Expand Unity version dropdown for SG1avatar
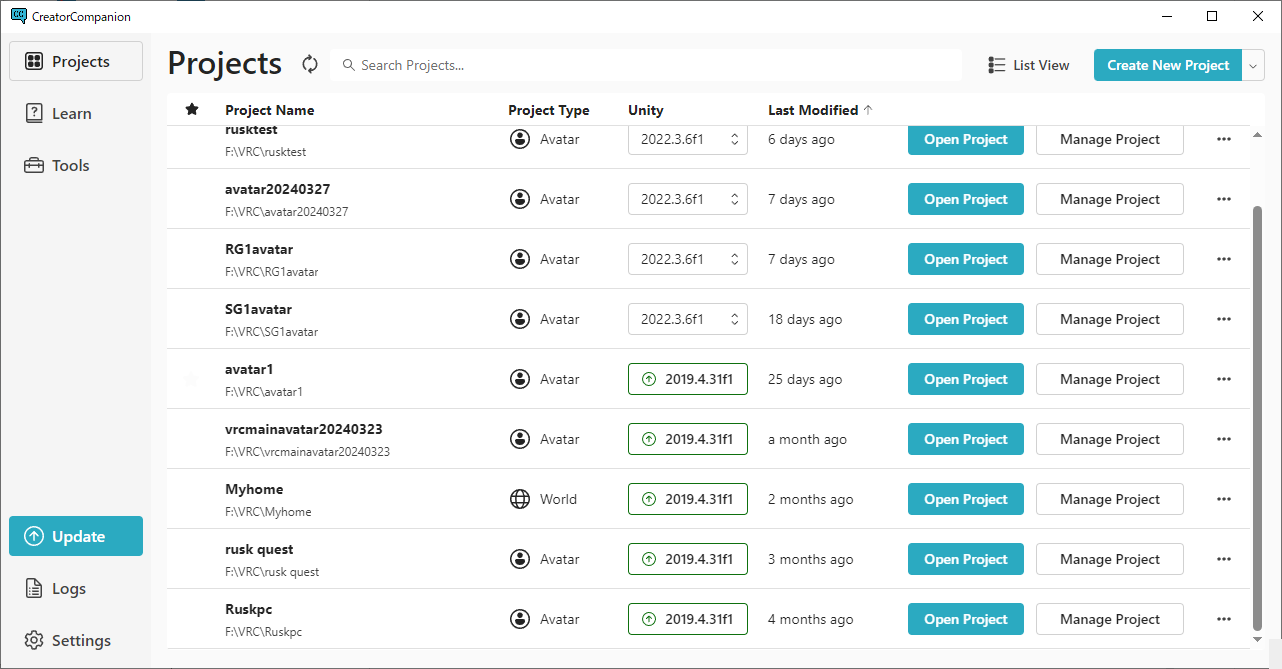The width and height of the screenshot is (1282, 669). tap(735, 319)
